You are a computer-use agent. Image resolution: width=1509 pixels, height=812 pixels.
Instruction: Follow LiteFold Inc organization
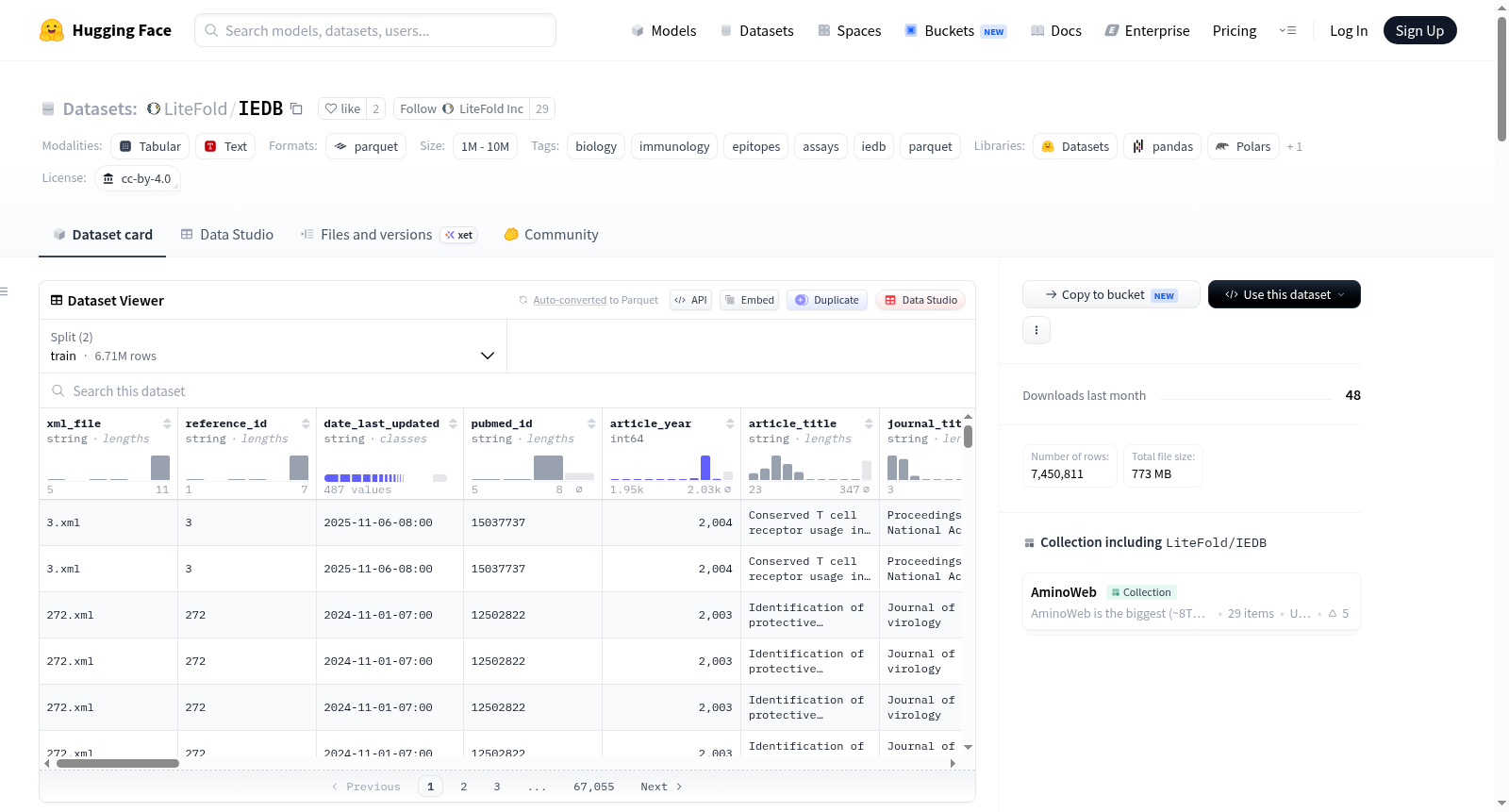[461, 108]
